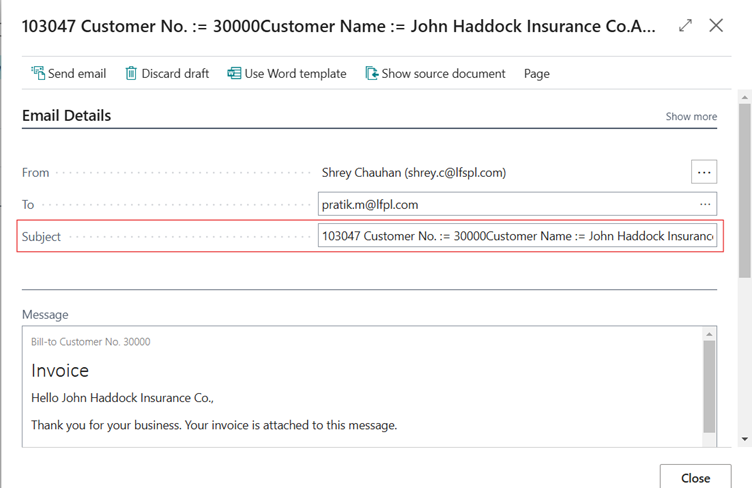The width and height of the screenshot is (752, 488).
Task: Click Show more in Email Details
Action: 691,116
